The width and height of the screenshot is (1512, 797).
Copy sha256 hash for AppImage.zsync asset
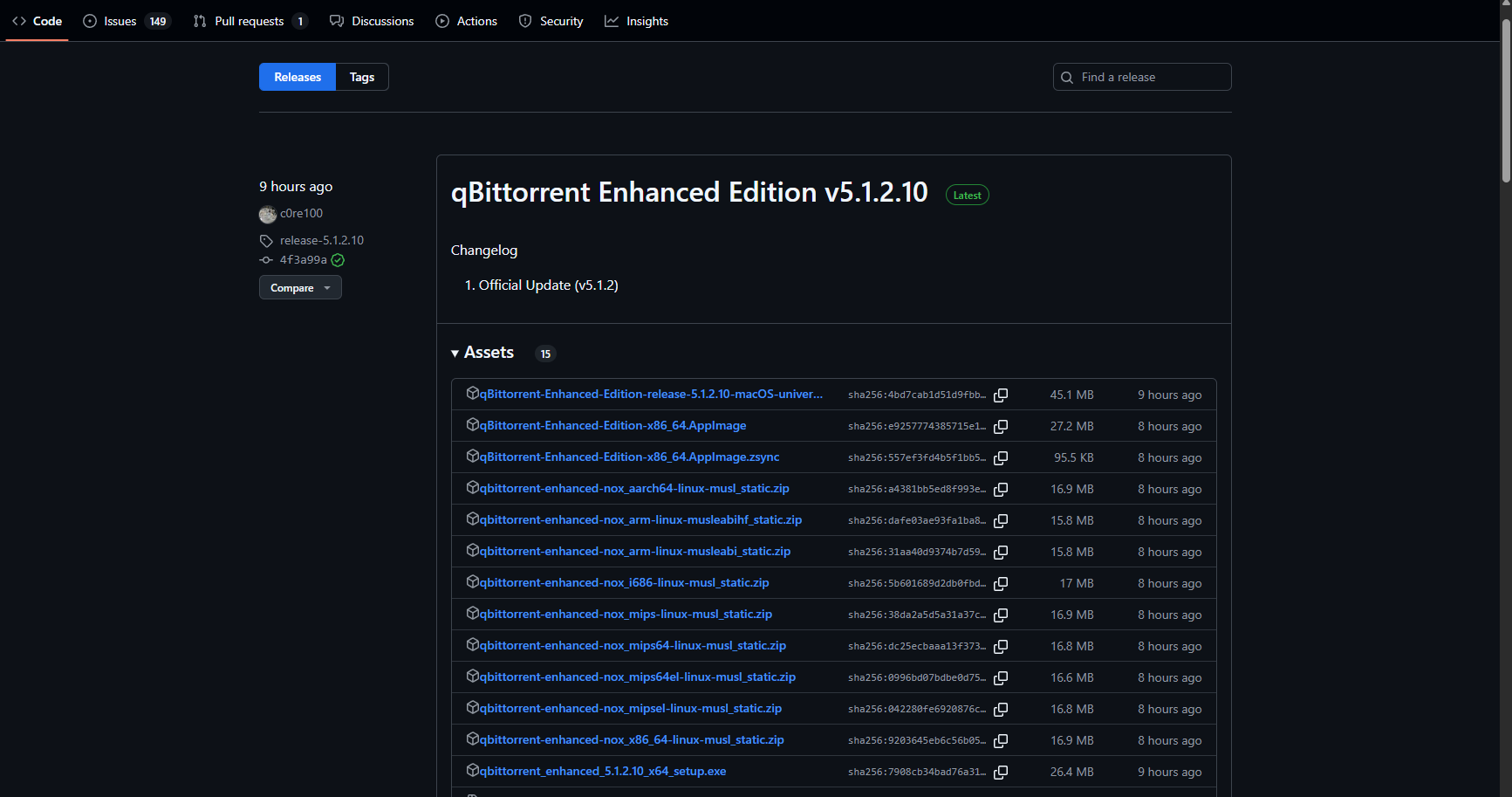tap(1001, 458)
